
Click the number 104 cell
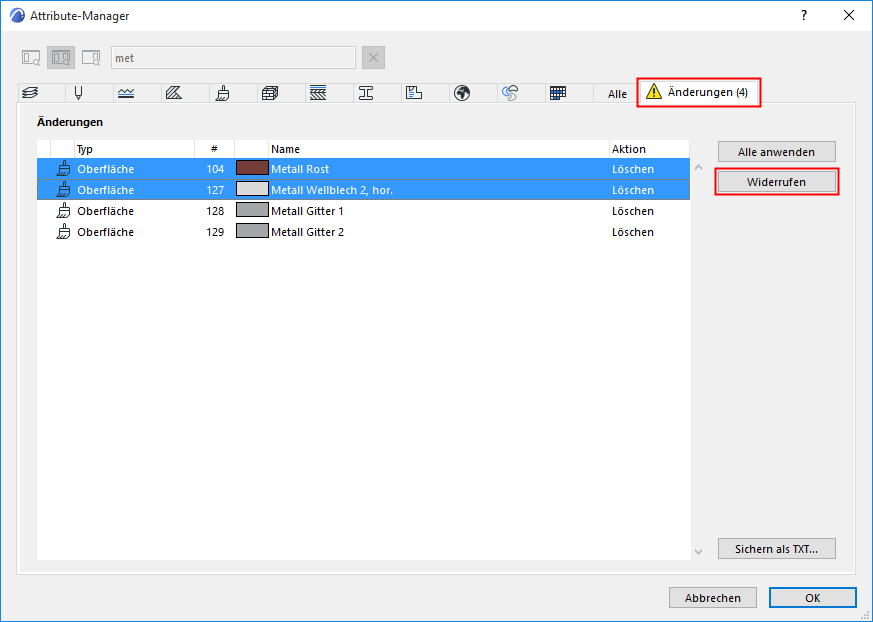point(215,169)
